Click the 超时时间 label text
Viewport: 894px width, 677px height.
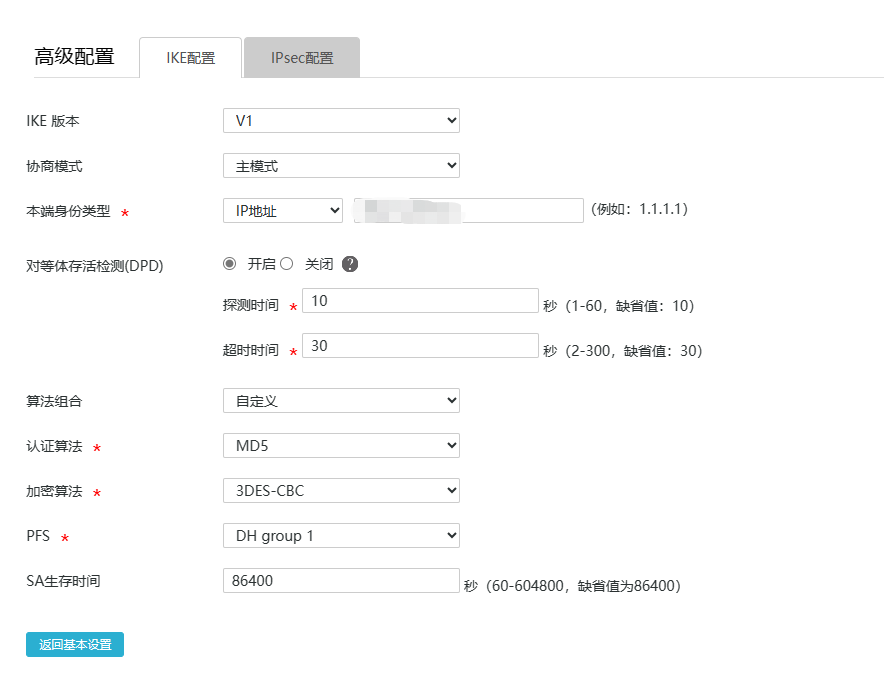pos(251,350)
